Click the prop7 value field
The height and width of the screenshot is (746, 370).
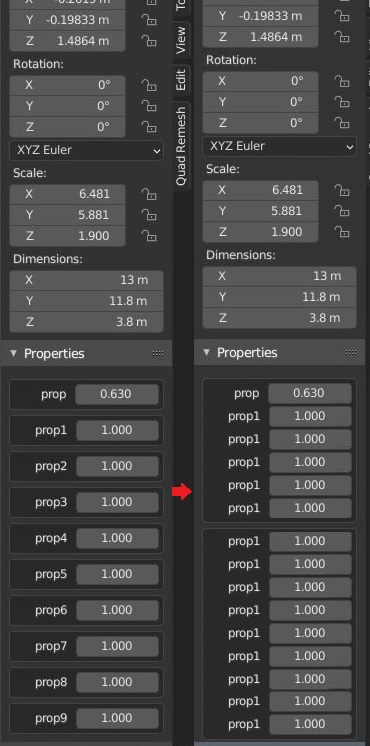(x=117, y=646)
